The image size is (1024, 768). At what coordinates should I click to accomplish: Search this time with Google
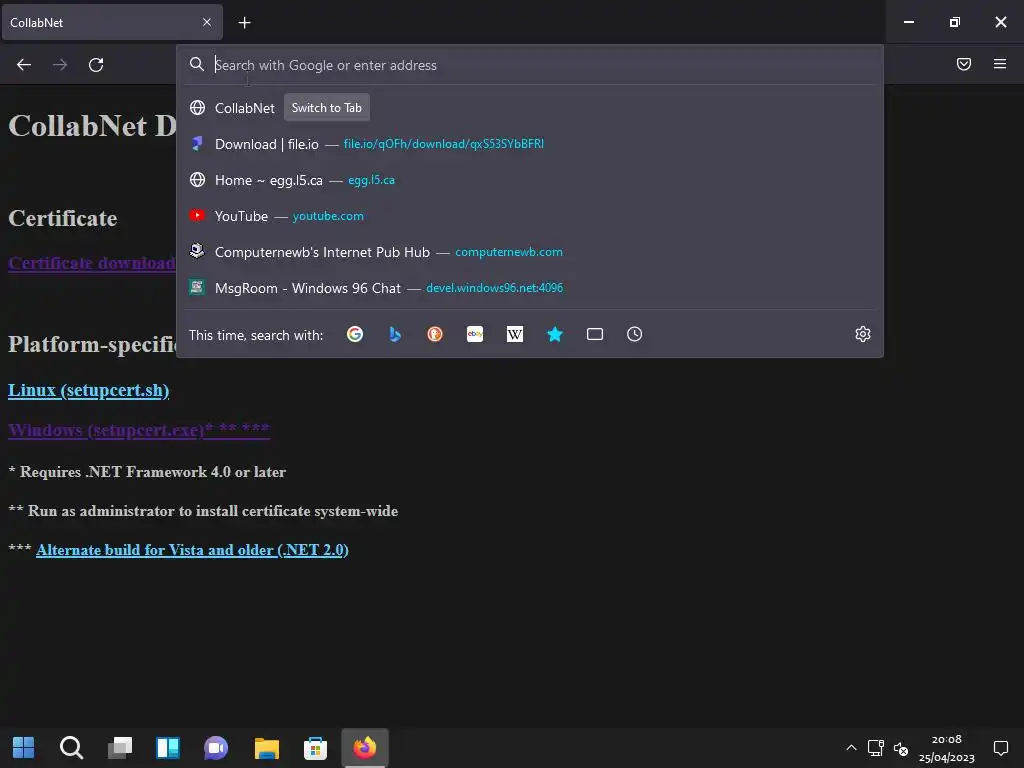tap(355, 334)
